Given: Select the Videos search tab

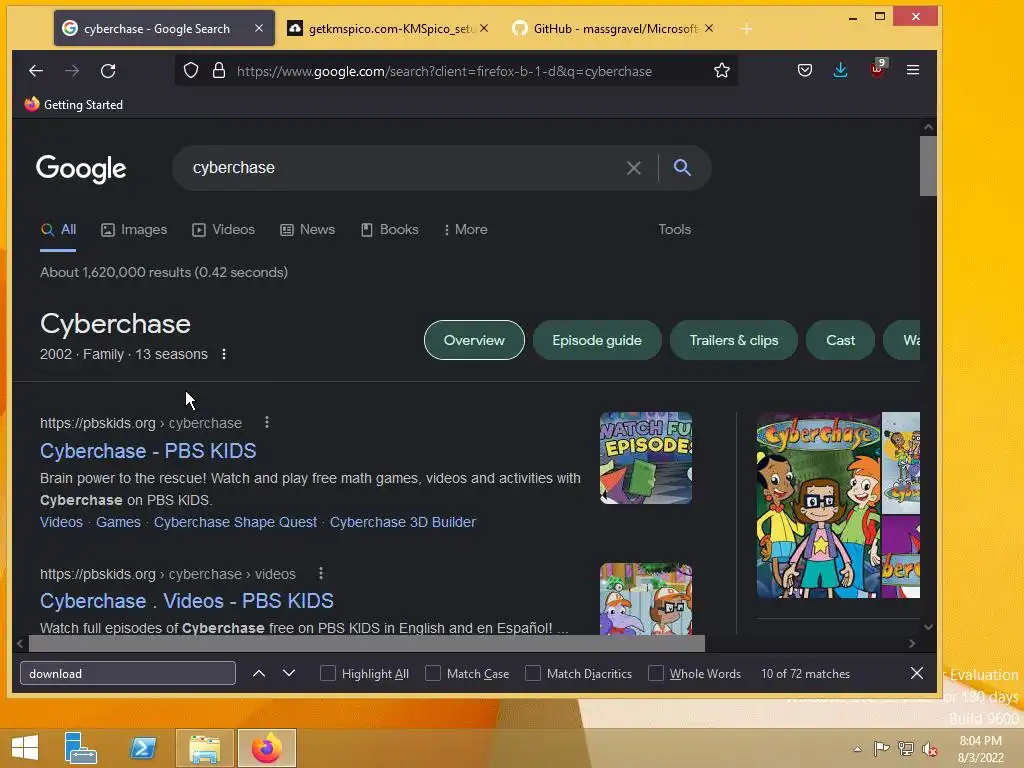Looking at the screenshot, I should coord(223,229).
